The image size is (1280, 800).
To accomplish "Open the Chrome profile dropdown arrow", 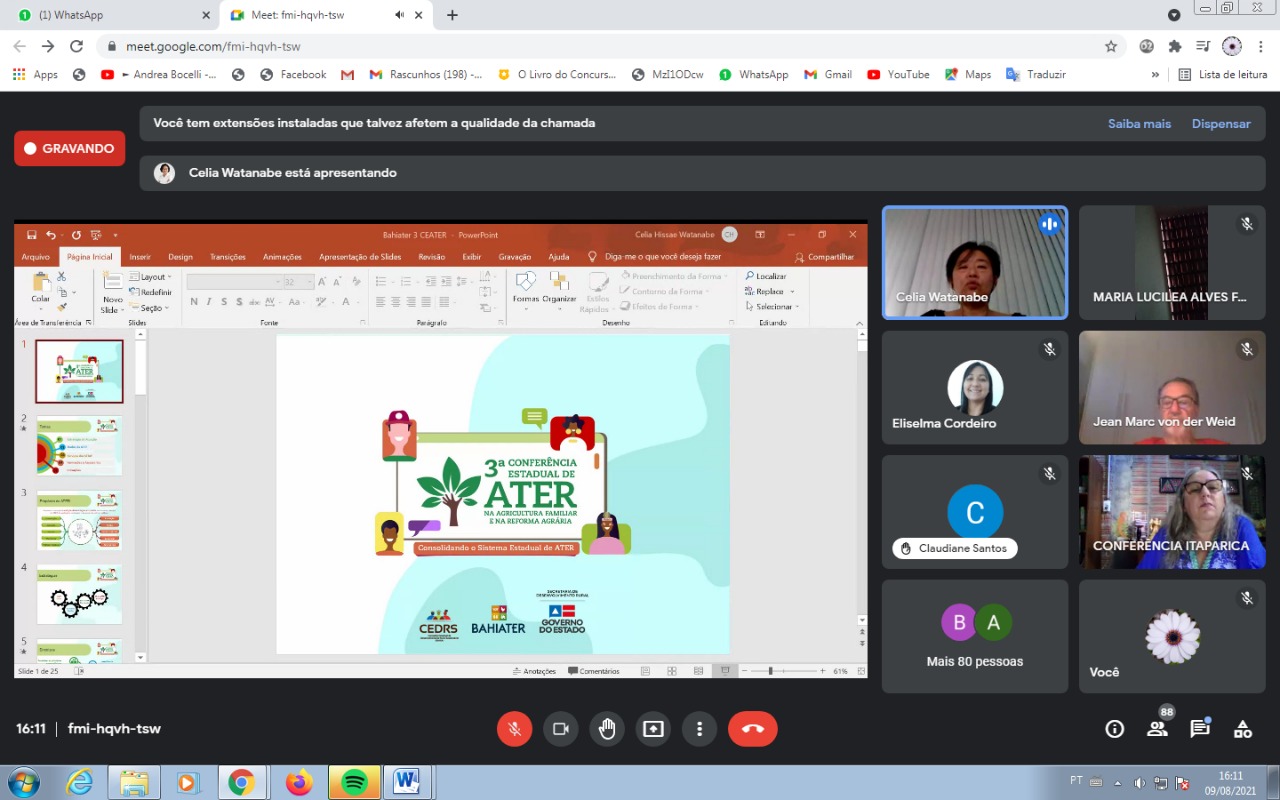I will pyautogui.click(x=1174, y=15).
